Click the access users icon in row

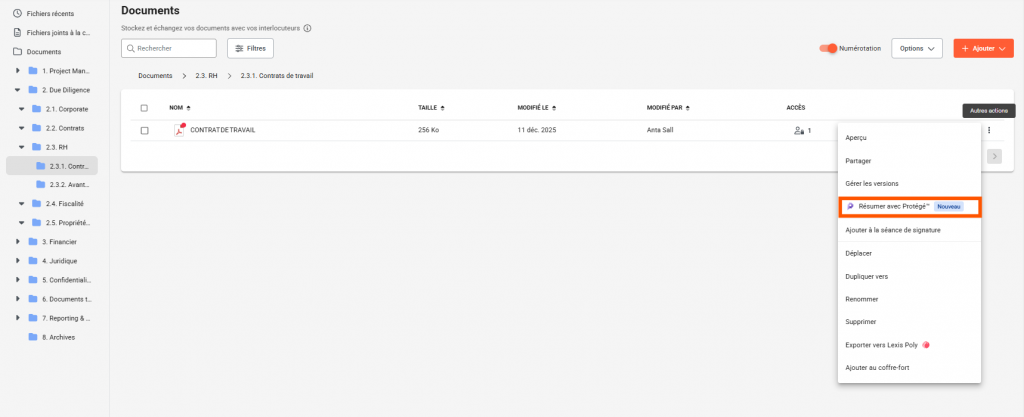(799, 130)
